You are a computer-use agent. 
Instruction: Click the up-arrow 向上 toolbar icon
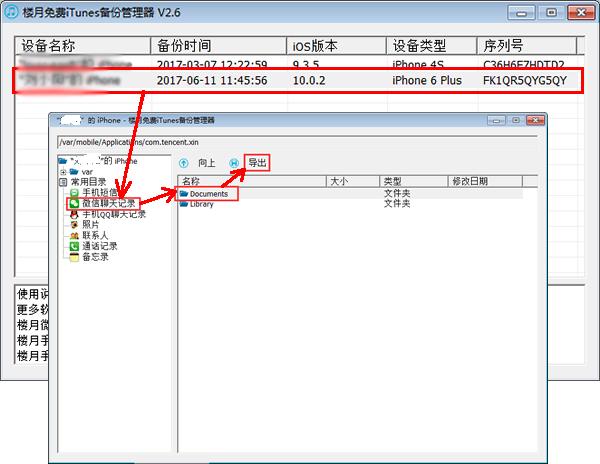[x=184, y=163]
